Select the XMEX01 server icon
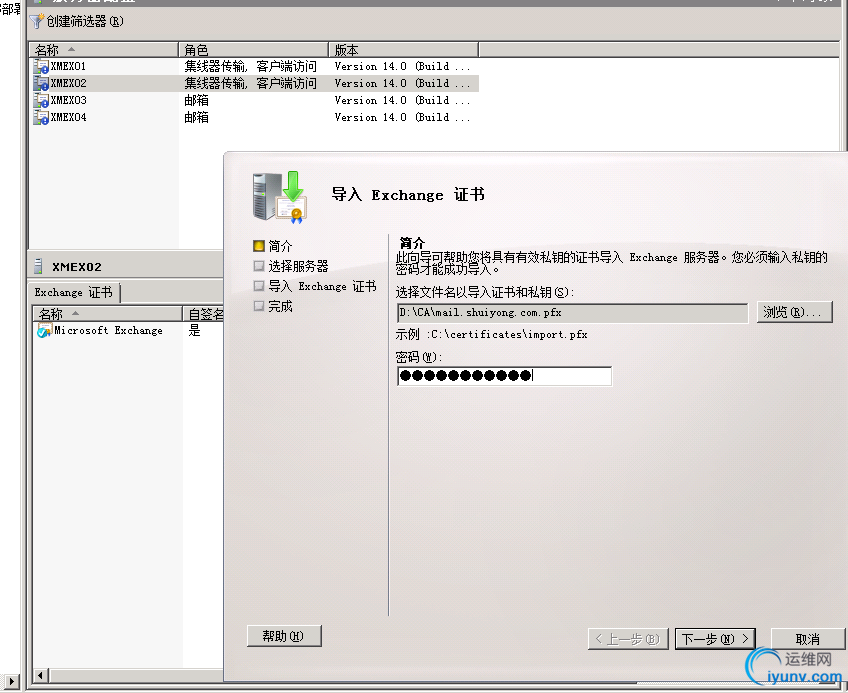Screen dimensions: 848x693 click(40, 66)
